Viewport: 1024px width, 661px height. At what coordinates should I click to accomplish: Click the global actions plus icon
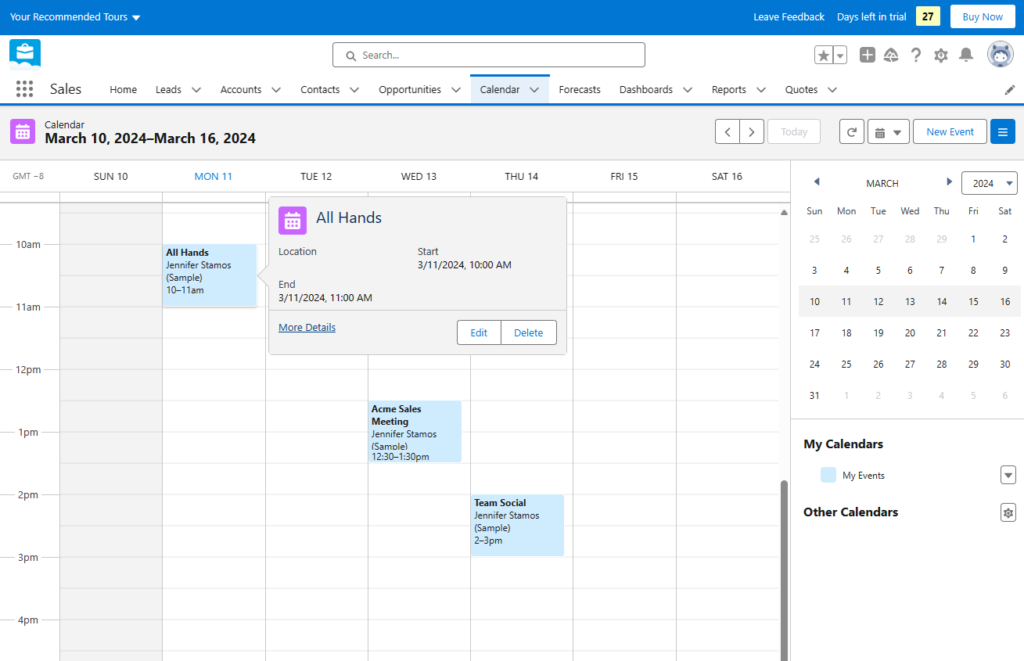tap(867, 55)
